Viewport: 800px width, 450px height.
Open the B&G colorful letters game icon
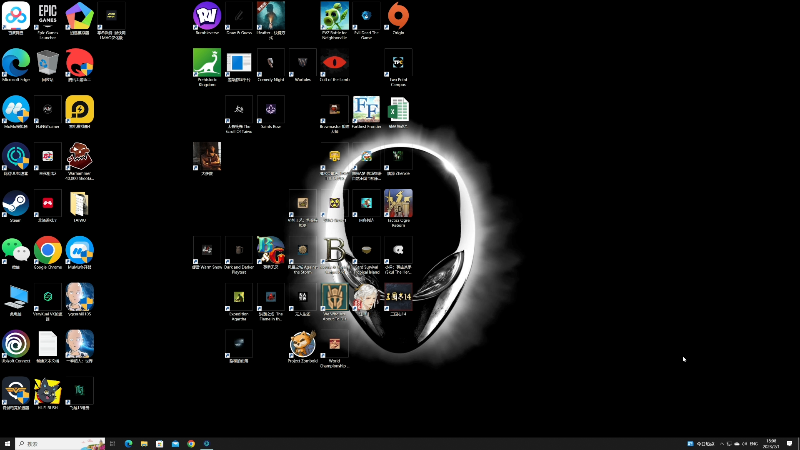click(270, 250)
